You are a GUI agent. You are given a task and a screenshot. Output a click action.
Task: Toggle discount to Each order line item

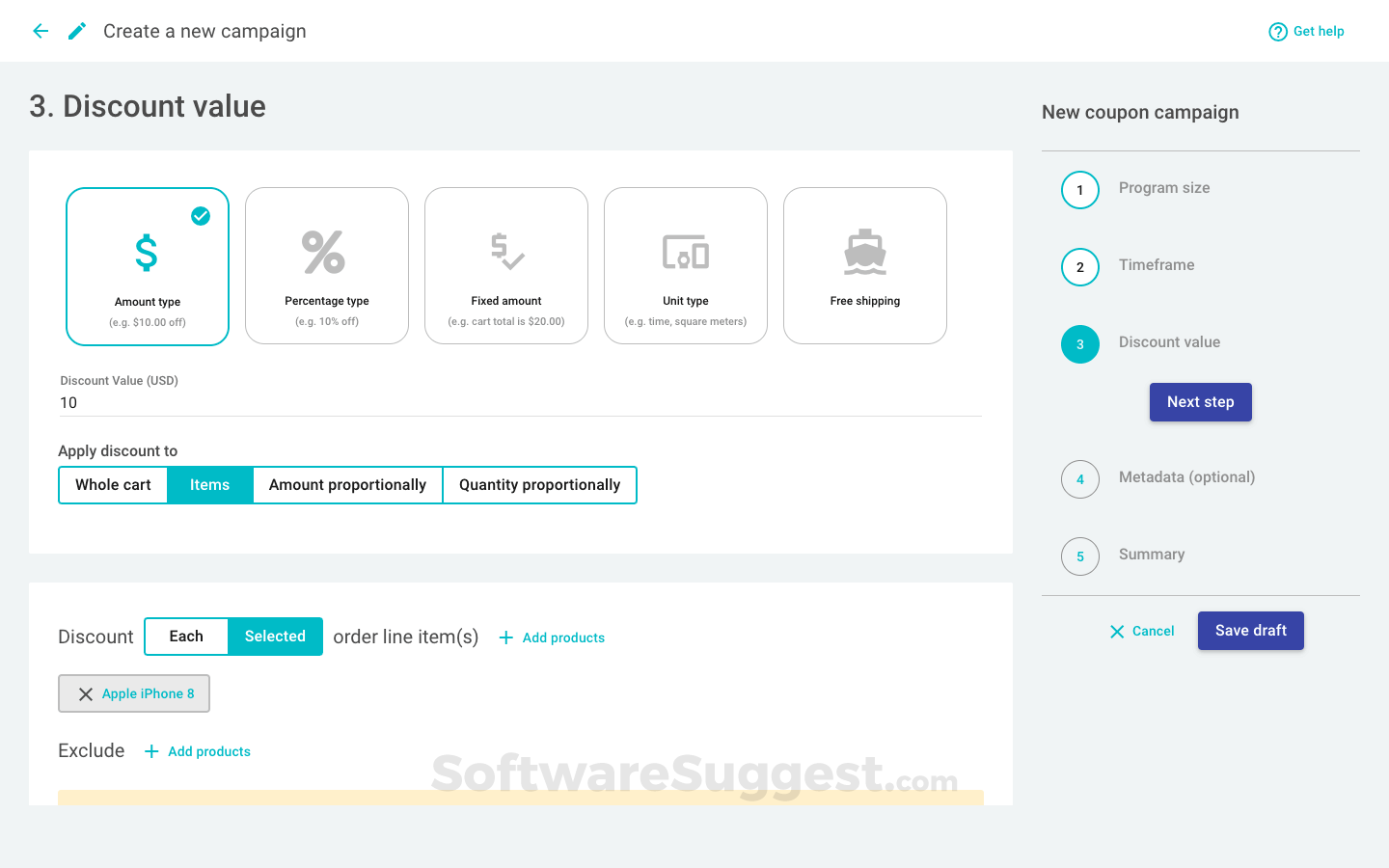pyautogui.click(x=186, y=637)
